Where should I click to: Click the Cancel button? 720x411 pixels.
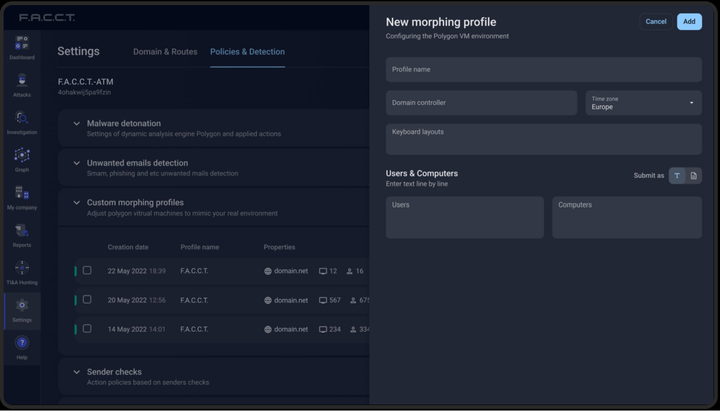click(x=656, y=21)
